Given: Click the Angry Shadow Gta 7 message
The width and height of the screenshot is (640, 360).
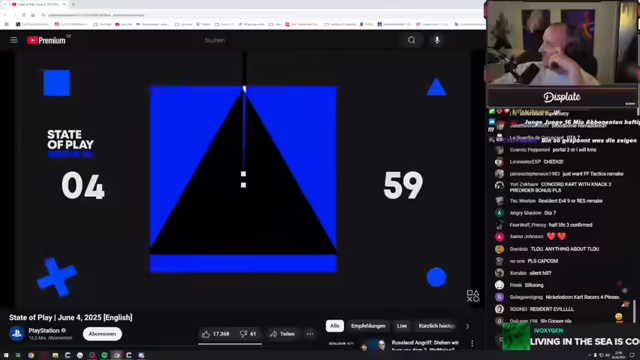Looking at the screenshot, I should 526,213.
